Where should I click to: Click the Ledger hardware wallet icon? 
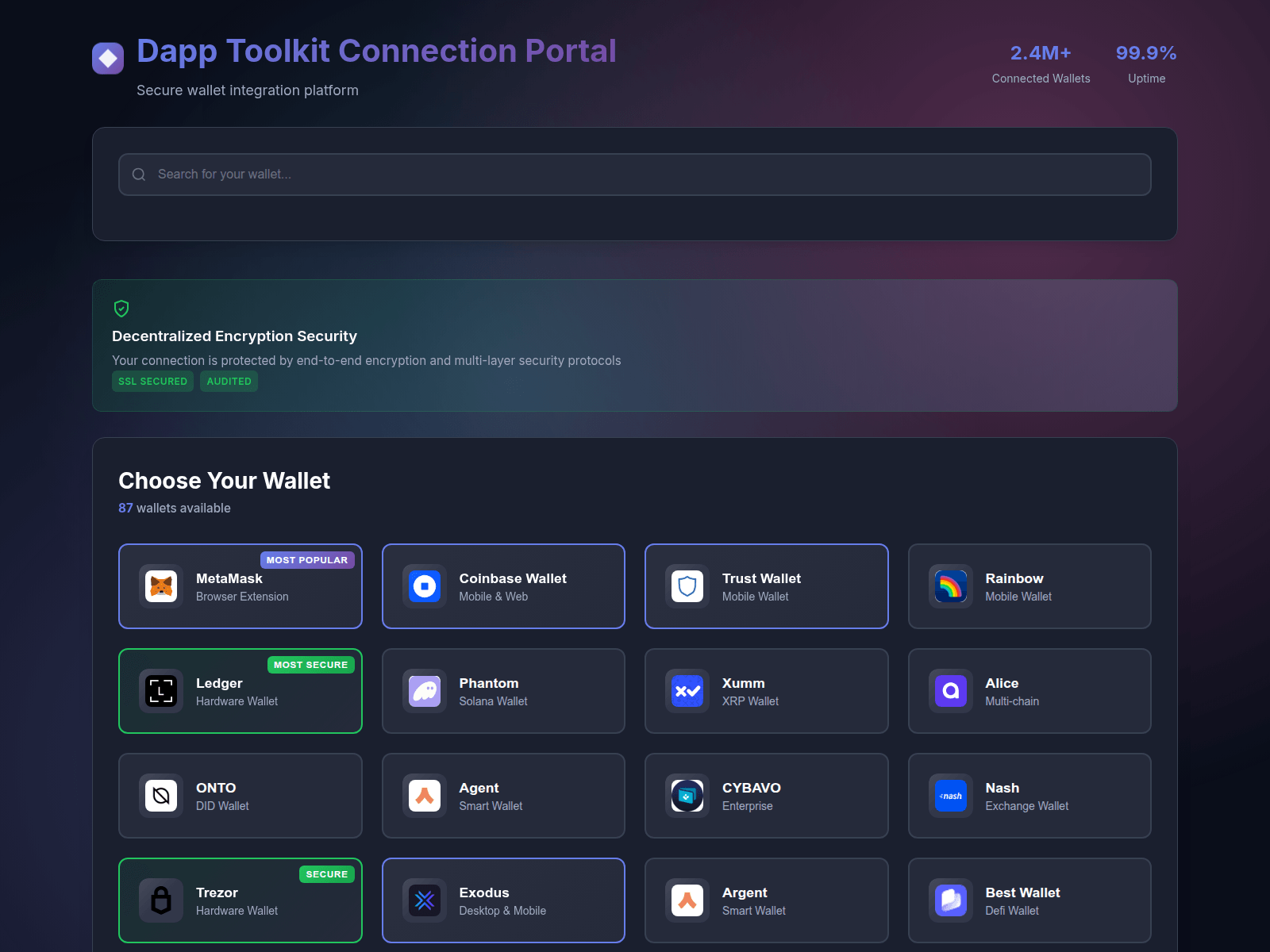(x=161, y=691)
